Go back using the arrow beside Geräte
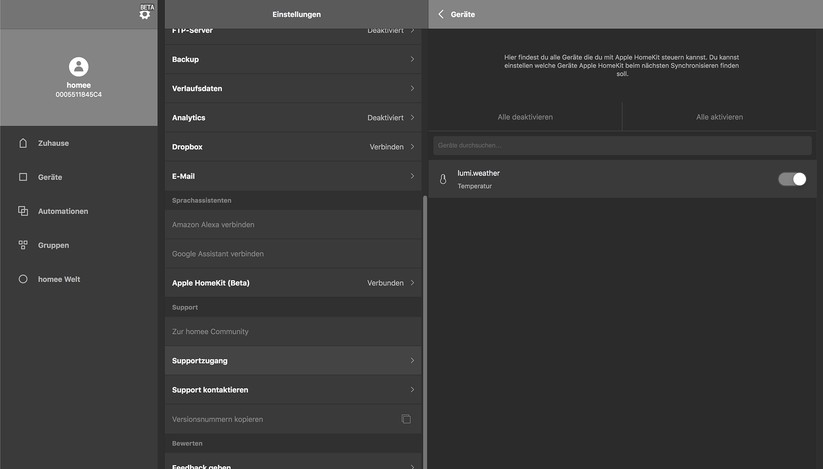Image resolution: width=823 pixels, height=469 pixels. tap(441, 14)
